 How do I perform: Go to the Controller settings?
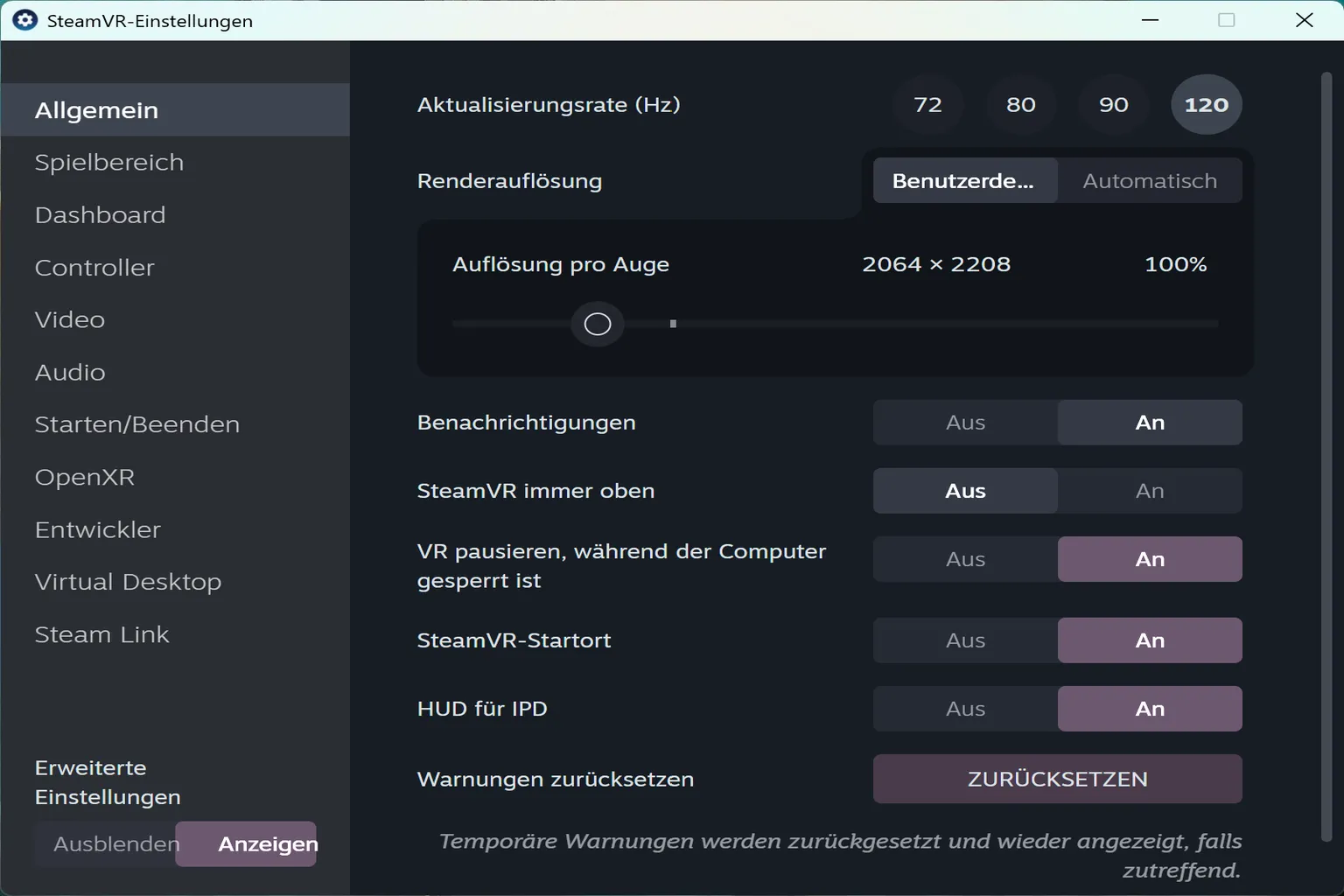click(175, 268)
